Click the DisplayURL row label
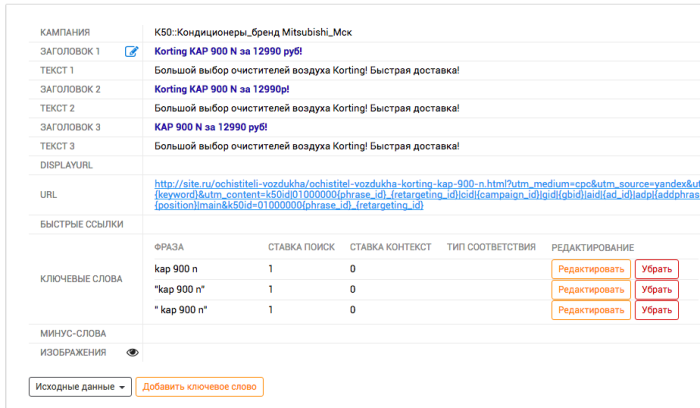 67,165
